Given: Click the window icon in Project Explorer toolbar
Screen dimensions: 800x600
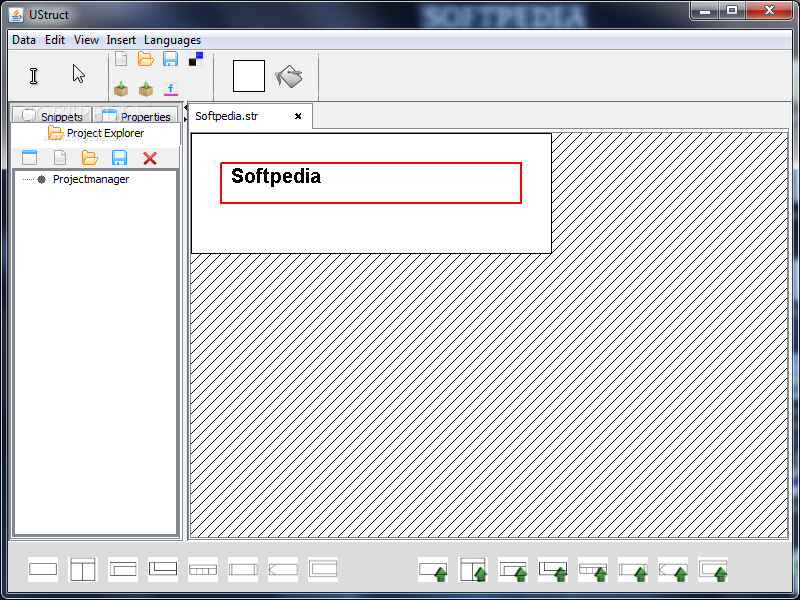Looking at the screenshot, I should click(30, 158).
